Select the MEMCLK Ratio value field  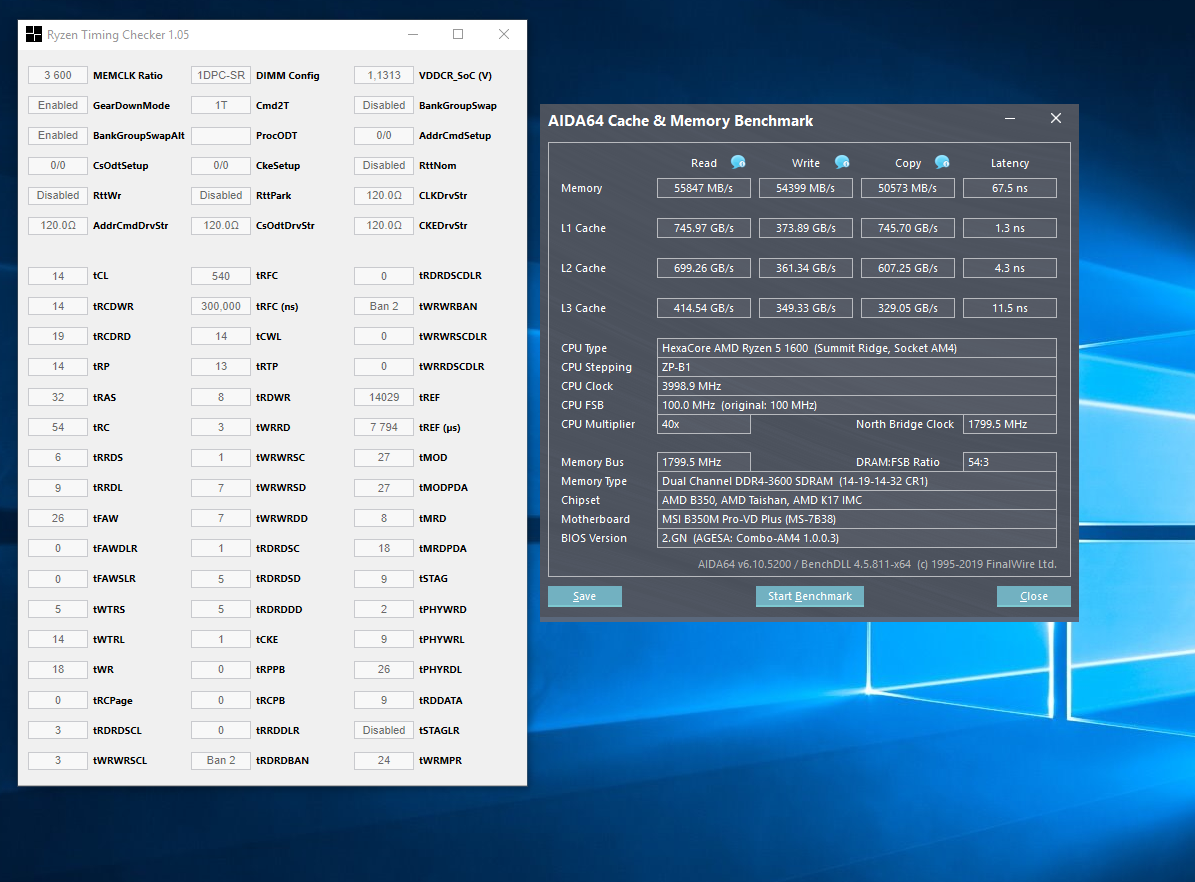58,75
